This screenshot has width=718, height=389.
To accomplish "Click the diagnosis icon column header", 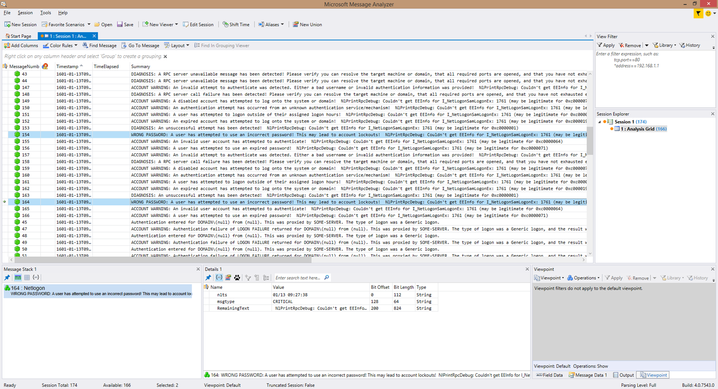I will (x=45, y=66).
